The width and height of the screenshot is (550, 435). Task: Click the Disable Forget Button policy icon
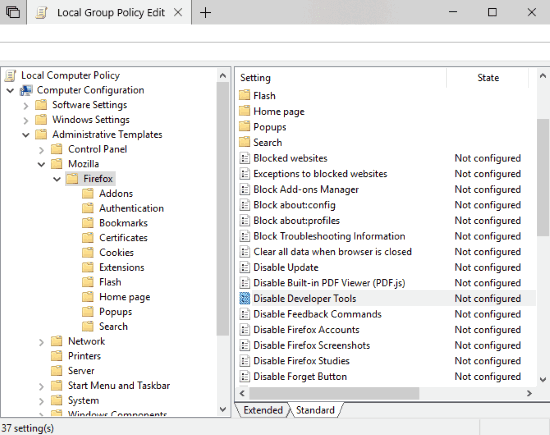point(244,376)
